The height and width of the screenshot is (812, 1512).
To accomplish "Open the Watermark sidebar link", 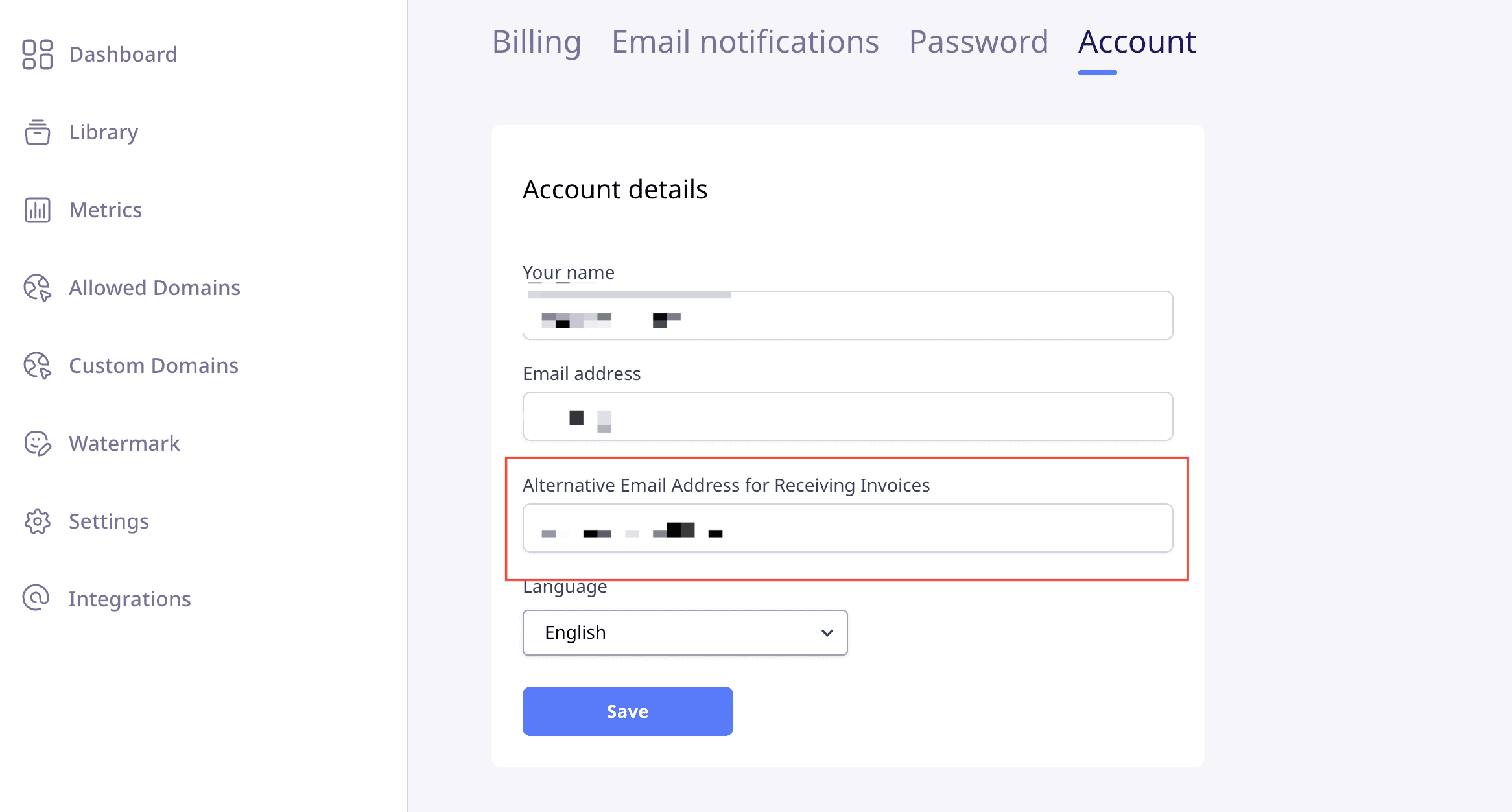I will [124, 444].
